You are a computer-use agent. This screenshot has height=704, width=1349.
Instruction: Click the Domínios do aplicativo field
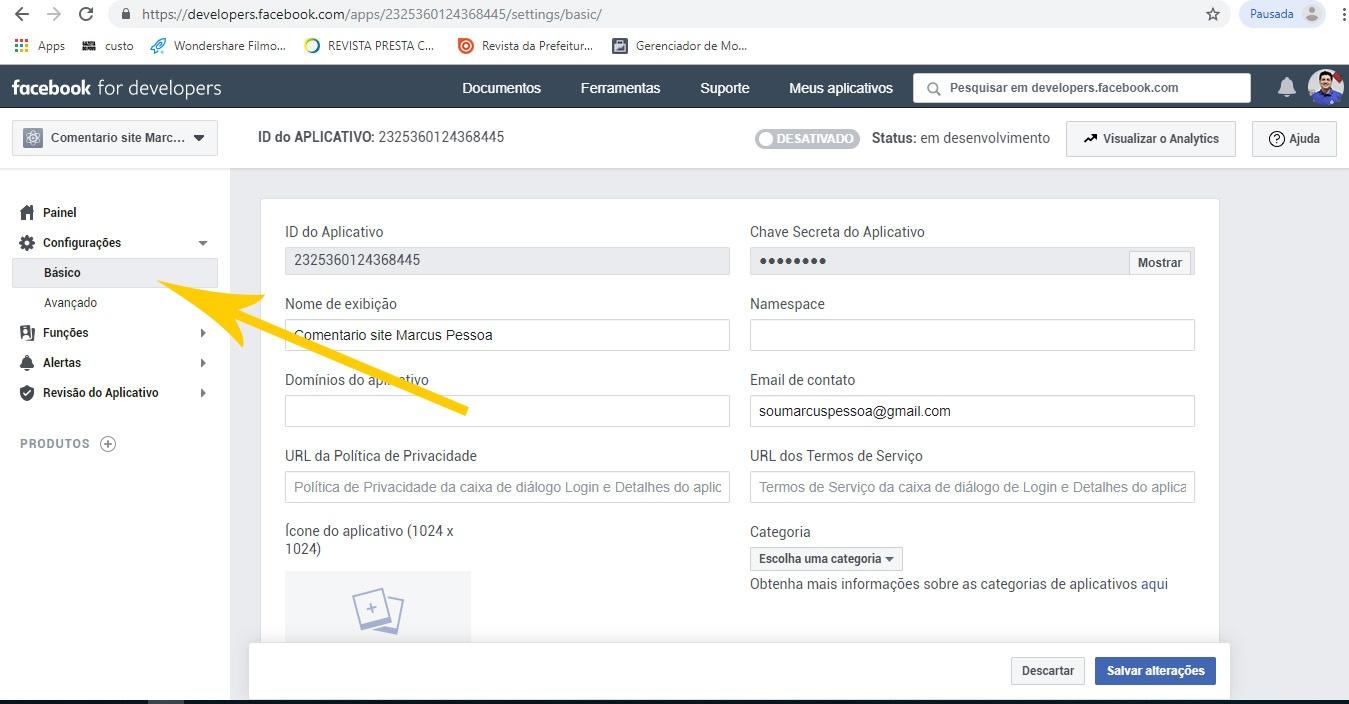click(507, 411)
